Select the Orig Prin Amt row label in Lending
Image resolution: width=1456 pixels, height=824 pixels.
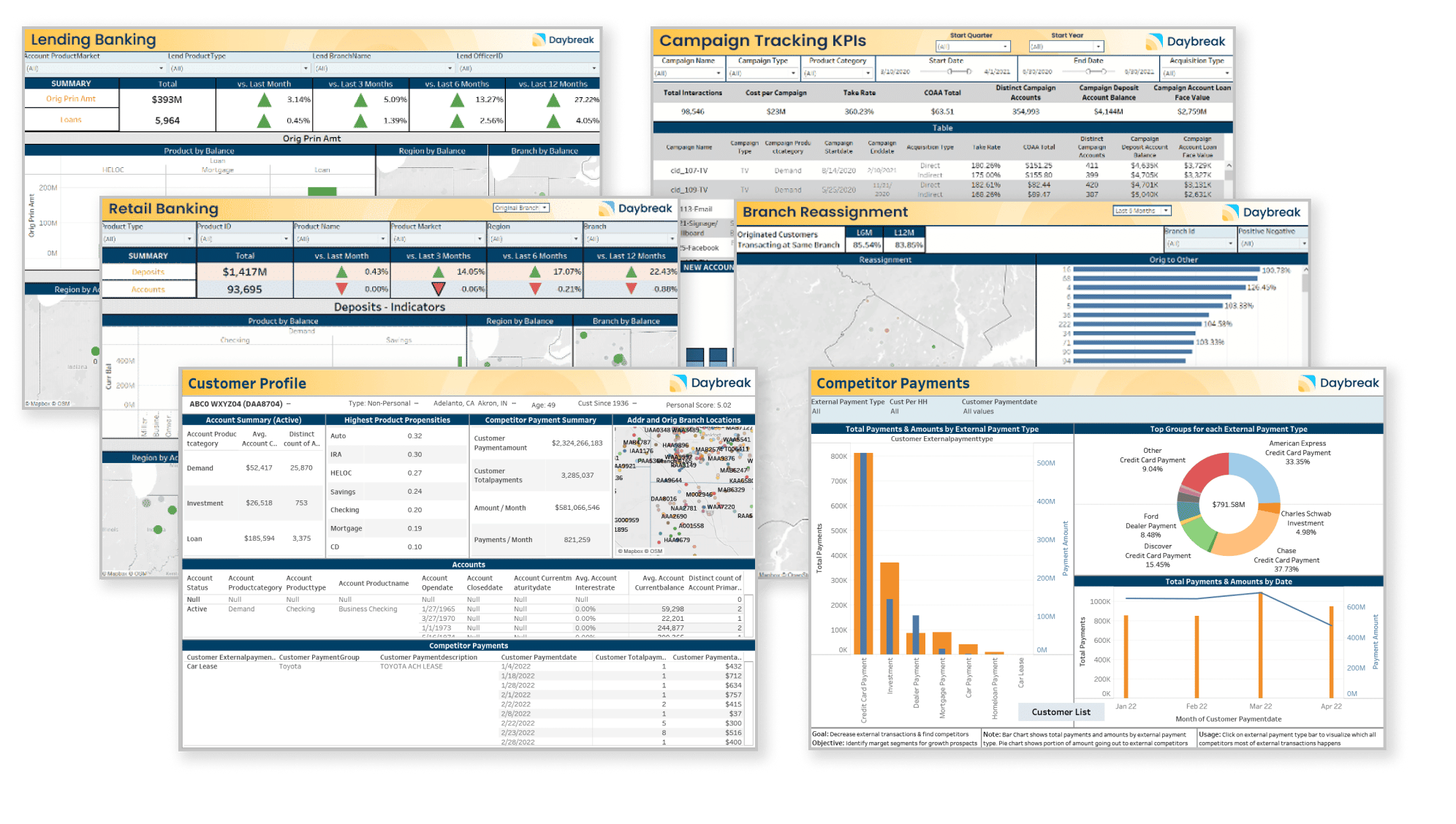coord(71,99)
